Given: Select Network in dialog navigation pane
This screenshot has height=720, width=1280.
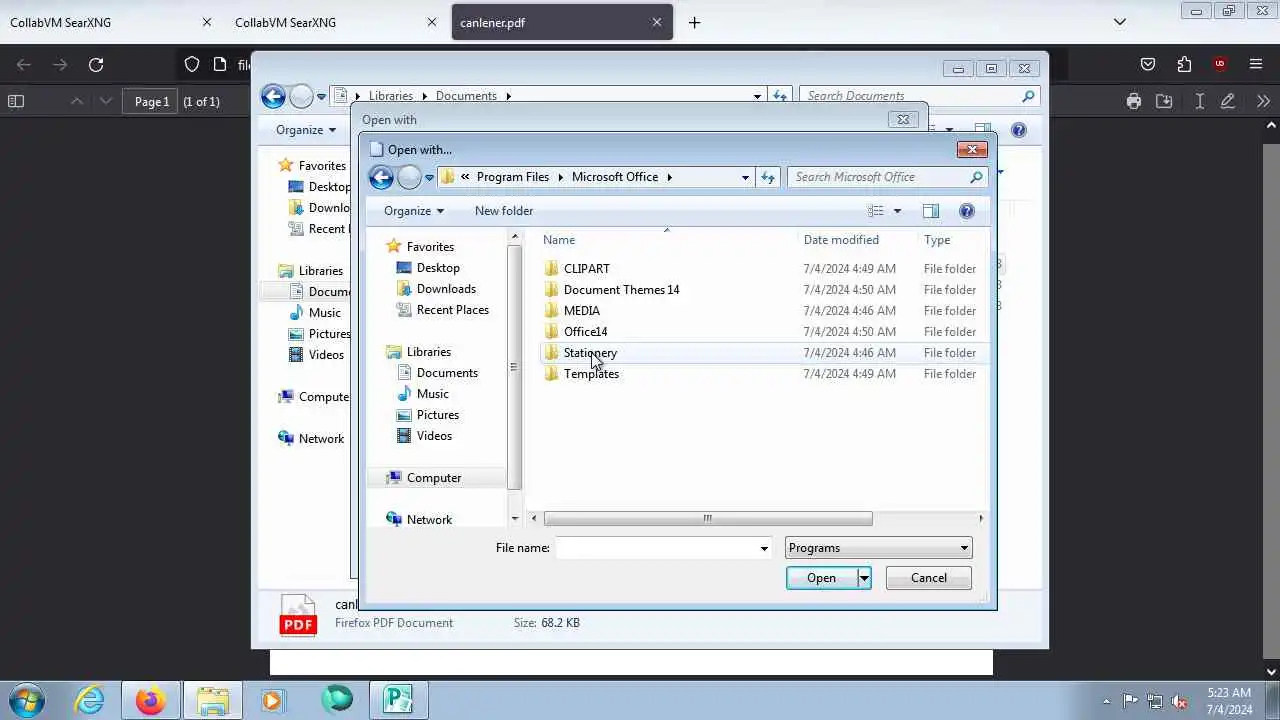Looking at the screenshot, I should coord(429,519).
